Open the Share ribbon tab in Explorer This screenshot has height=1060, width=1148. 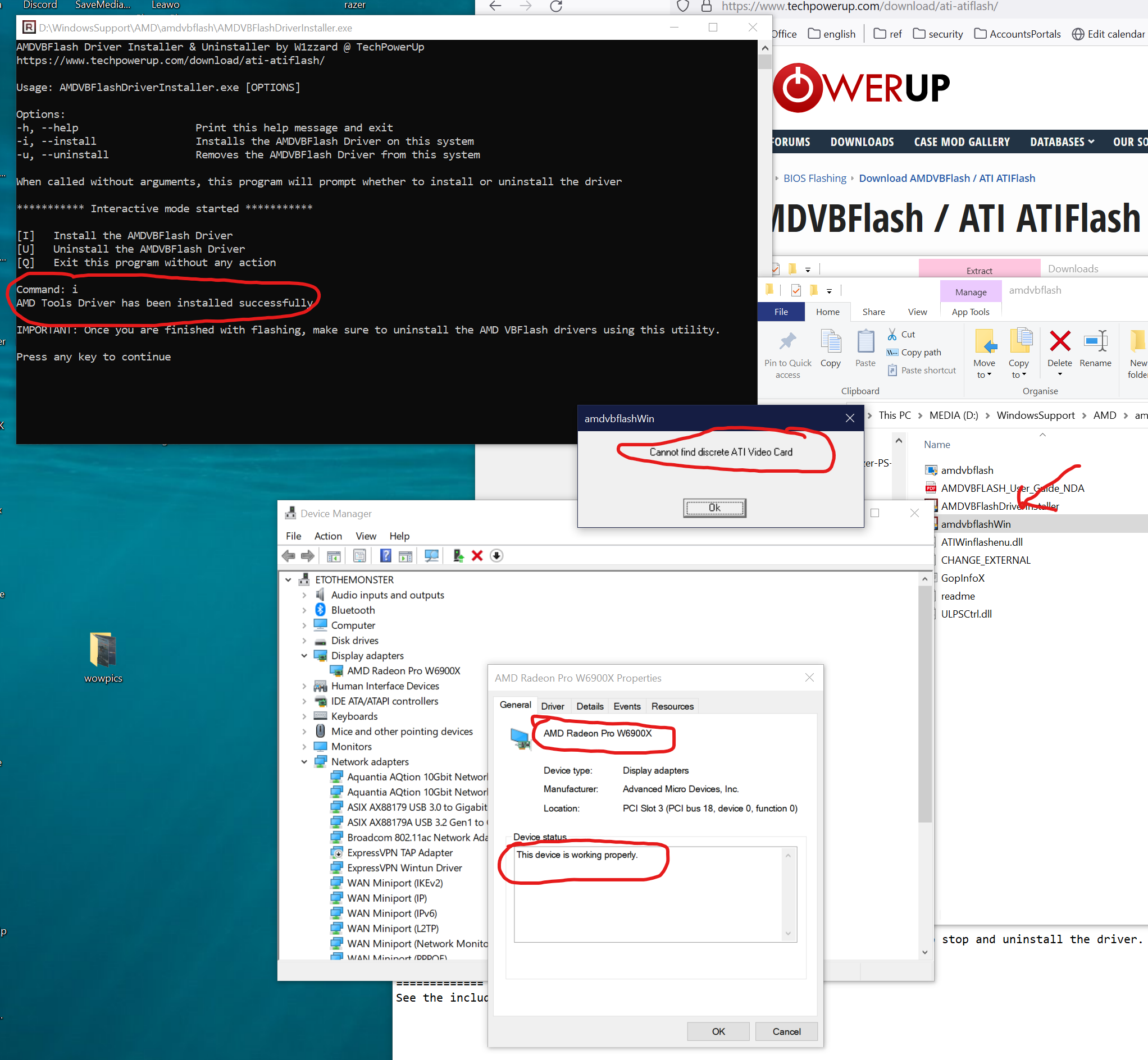[x=873, y=312]
